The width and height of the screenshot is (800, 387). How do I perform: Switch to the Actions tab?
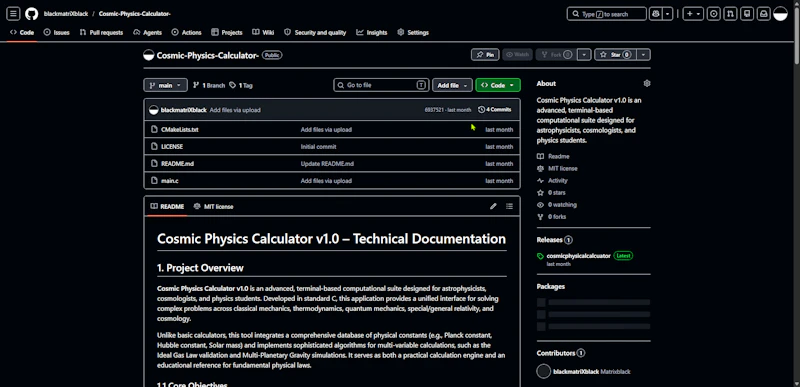click(187, 32)
